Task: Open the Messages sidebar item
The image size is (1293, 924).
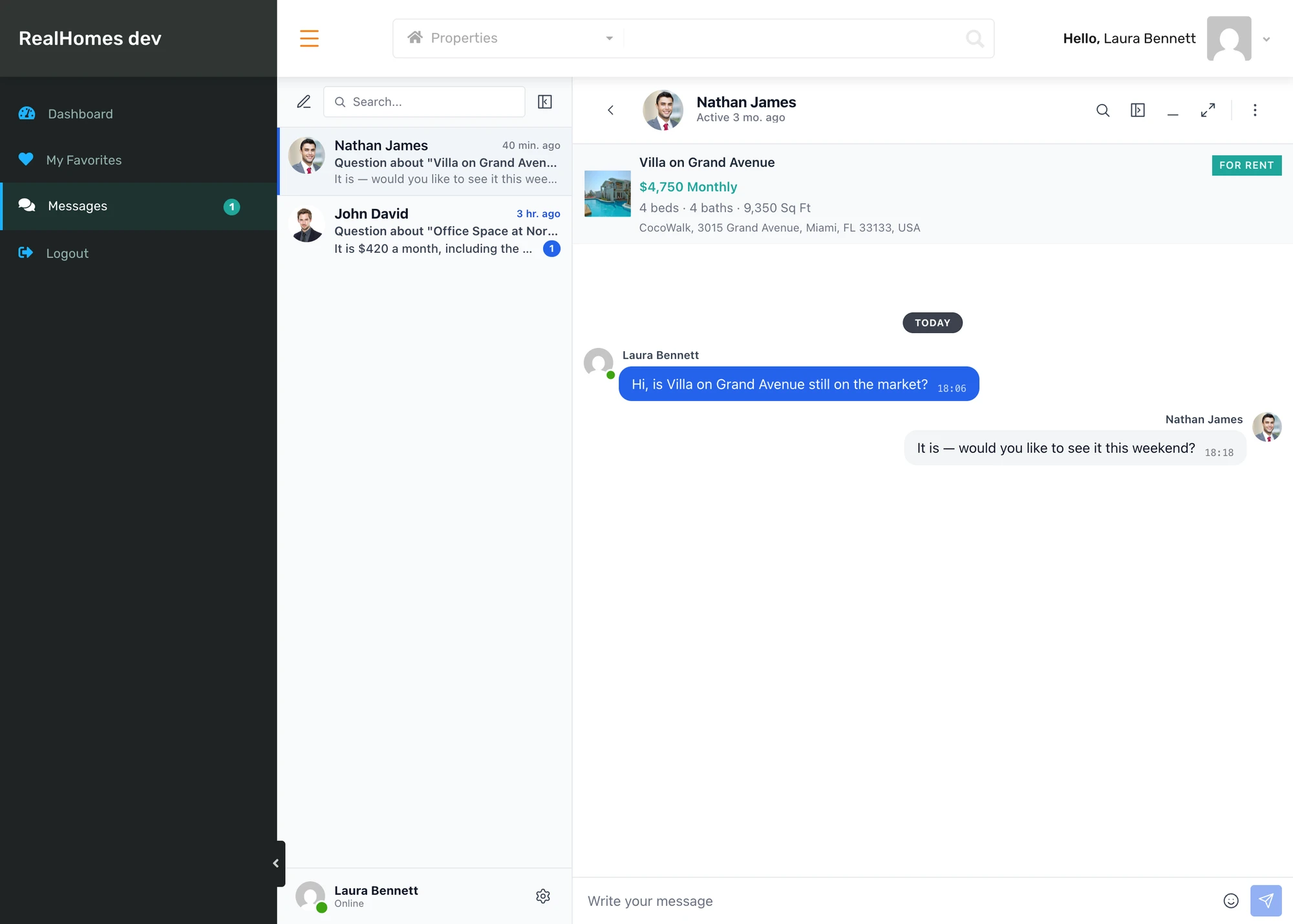Action: tap(138, 206)
